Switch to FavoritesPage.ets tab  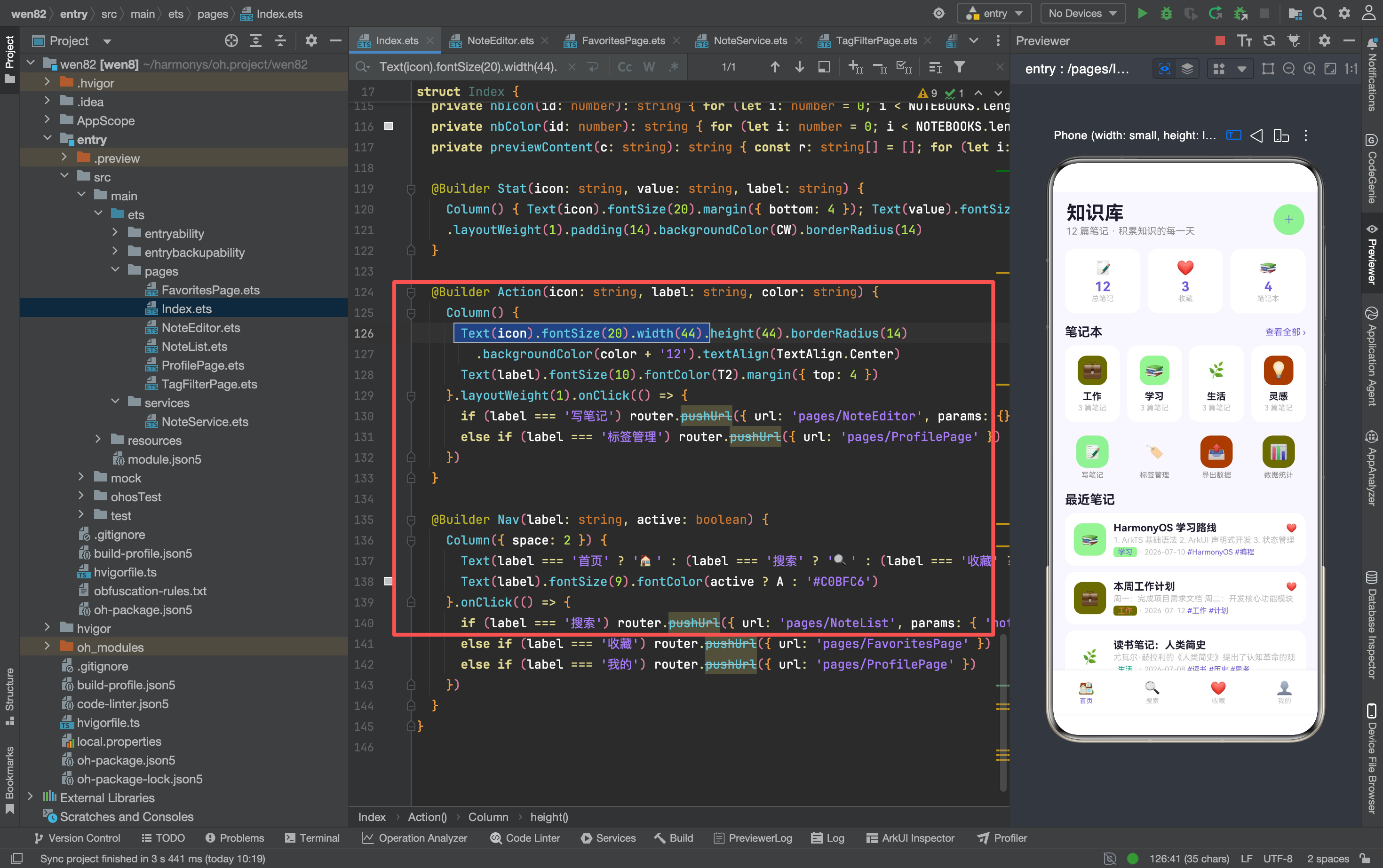tap(622, 40)
